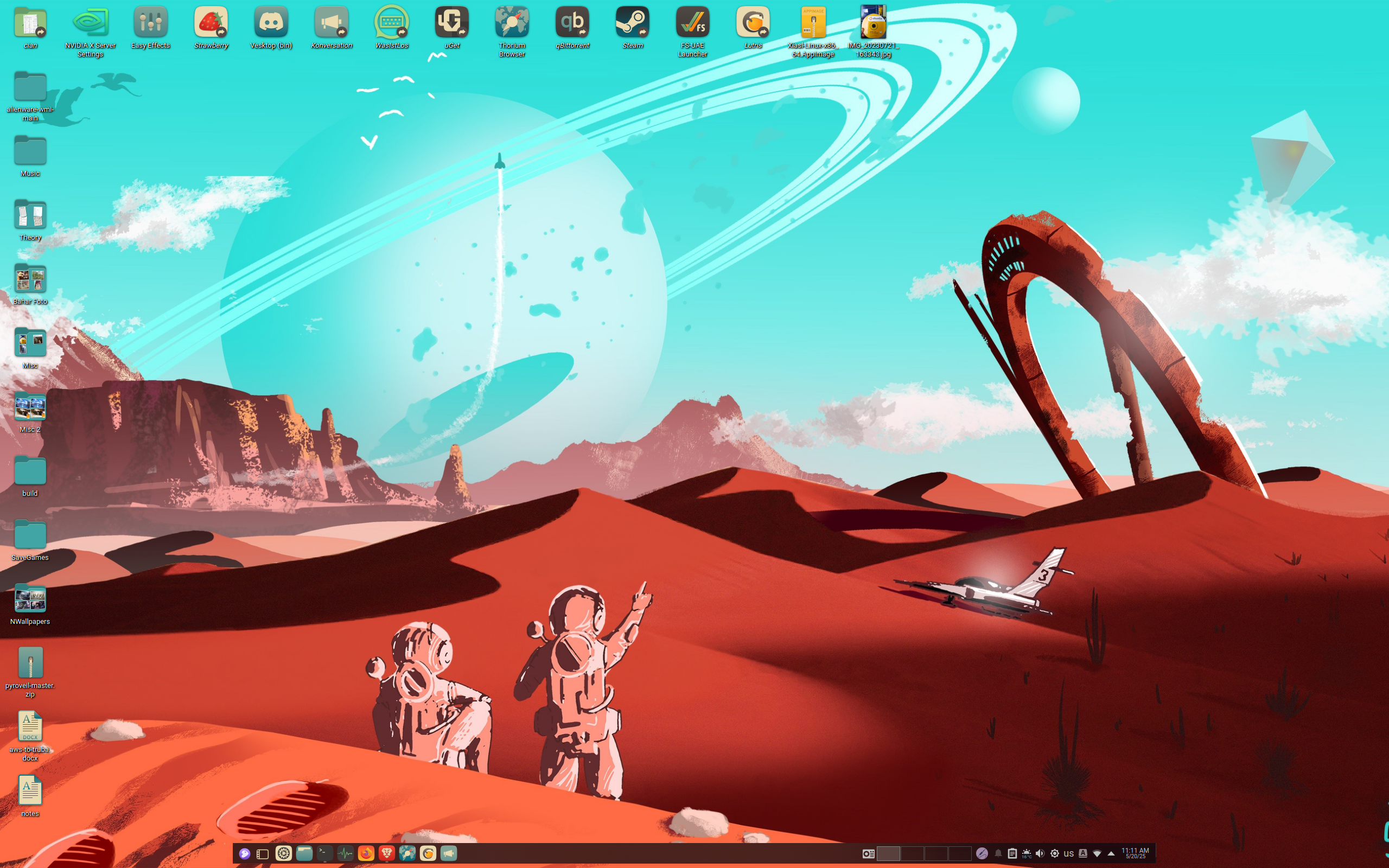
Task: Open the purple audio jack tray icon
Action: pos(982,854)
